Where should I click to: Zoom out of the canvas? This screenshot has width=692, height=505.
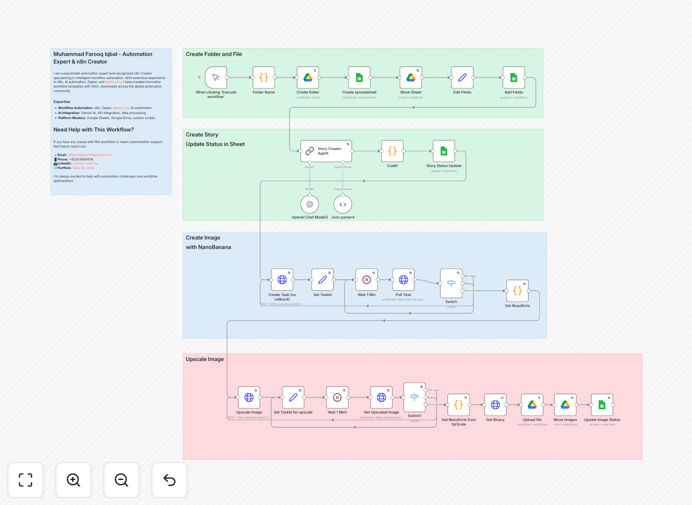(121, 480)
